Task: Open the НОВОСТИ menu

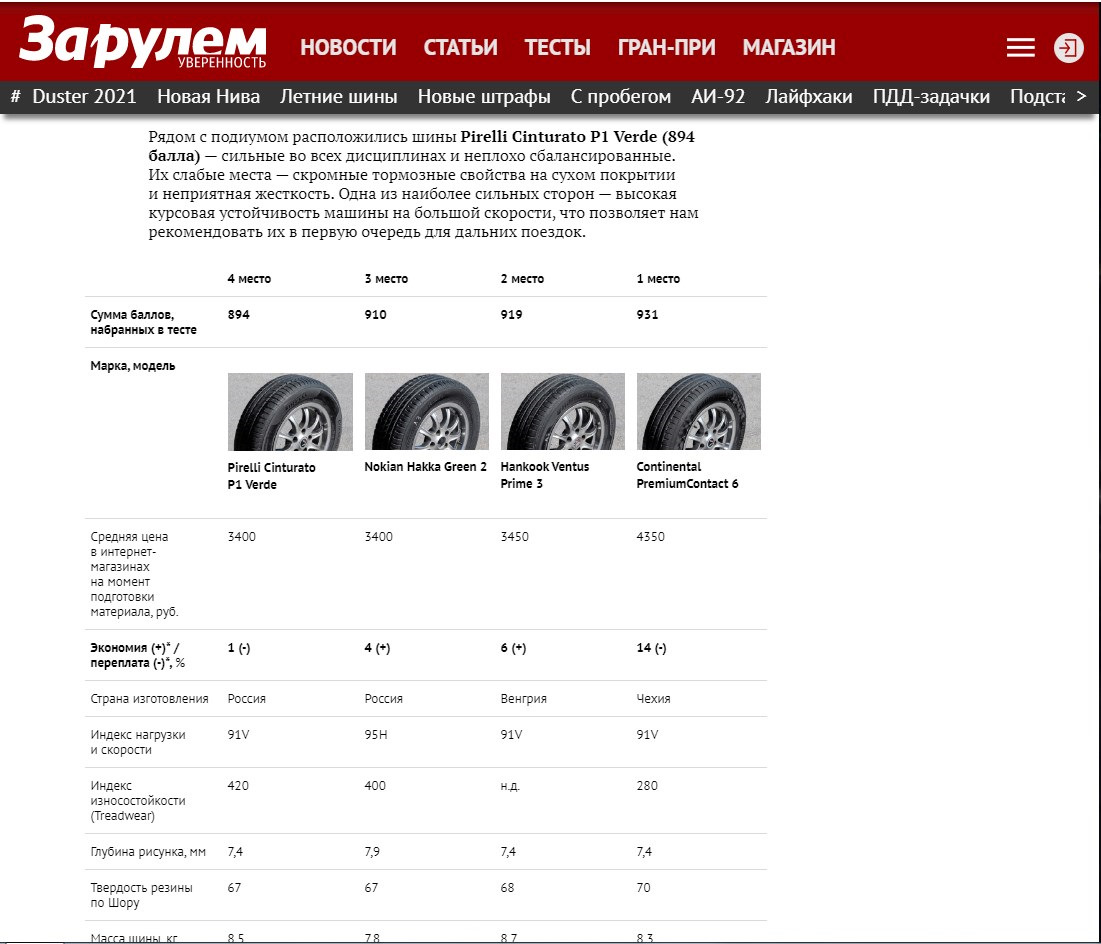Action: click(348, 47)
